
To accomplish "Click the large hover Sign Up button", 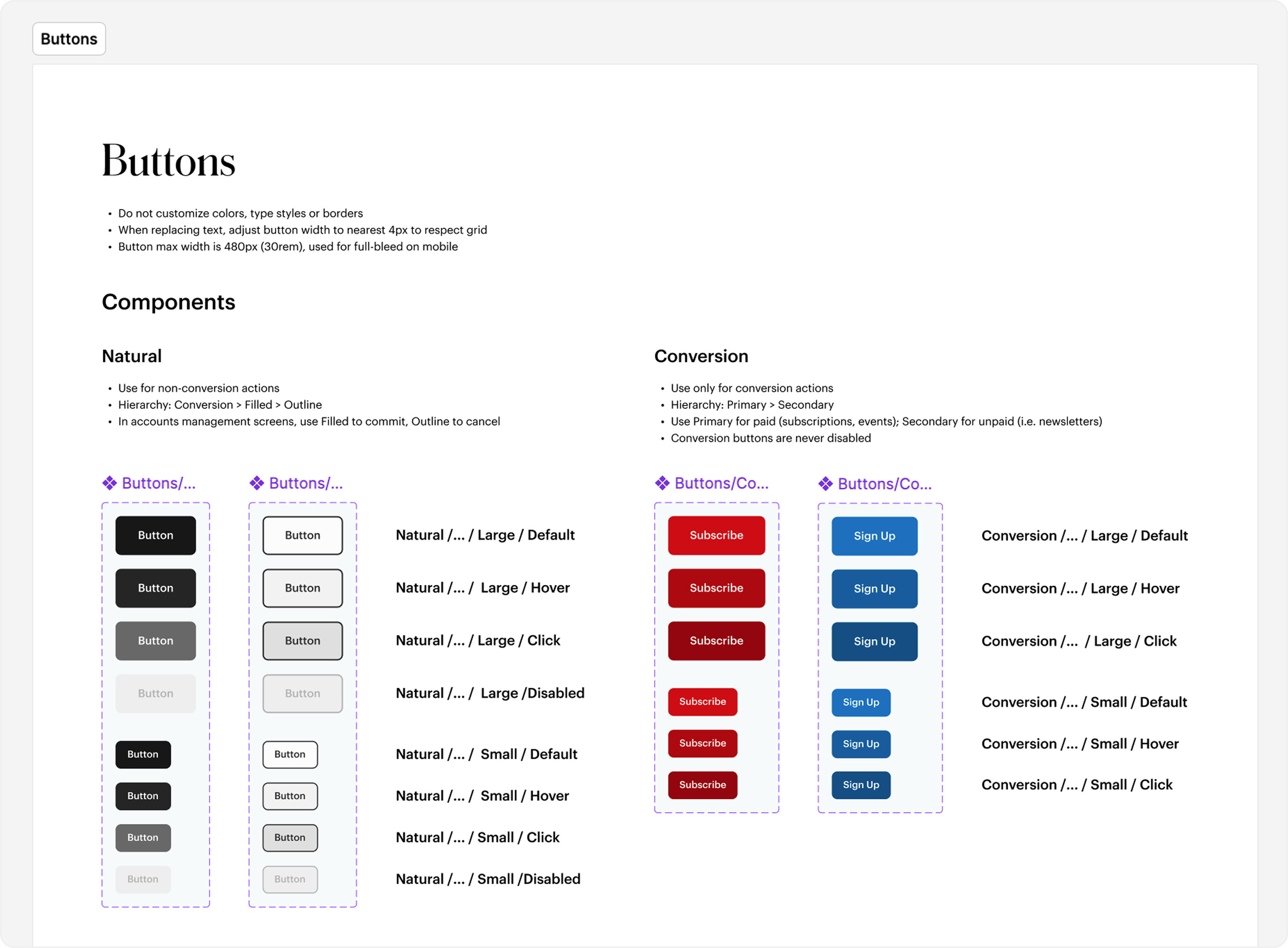I will pos(875,589).
